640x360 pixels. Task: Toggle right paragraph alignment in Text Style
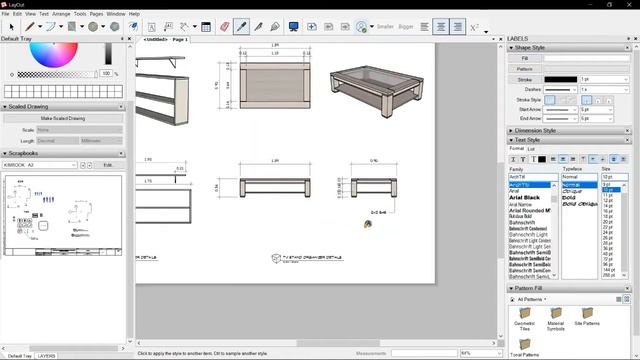tap(573, 159)
